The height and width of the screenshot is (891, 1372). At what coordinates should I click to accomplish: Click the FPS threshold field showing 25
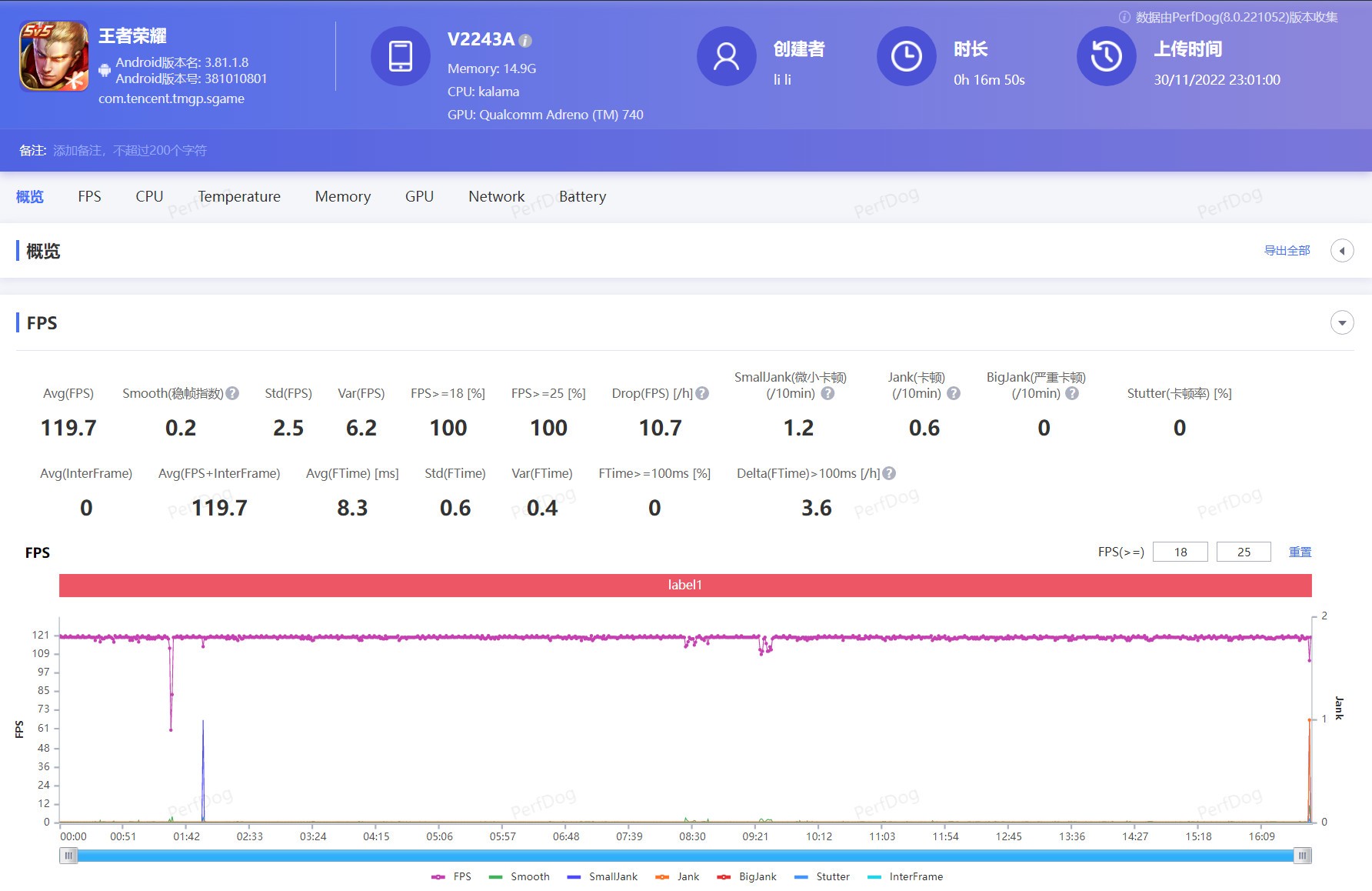1244,552
